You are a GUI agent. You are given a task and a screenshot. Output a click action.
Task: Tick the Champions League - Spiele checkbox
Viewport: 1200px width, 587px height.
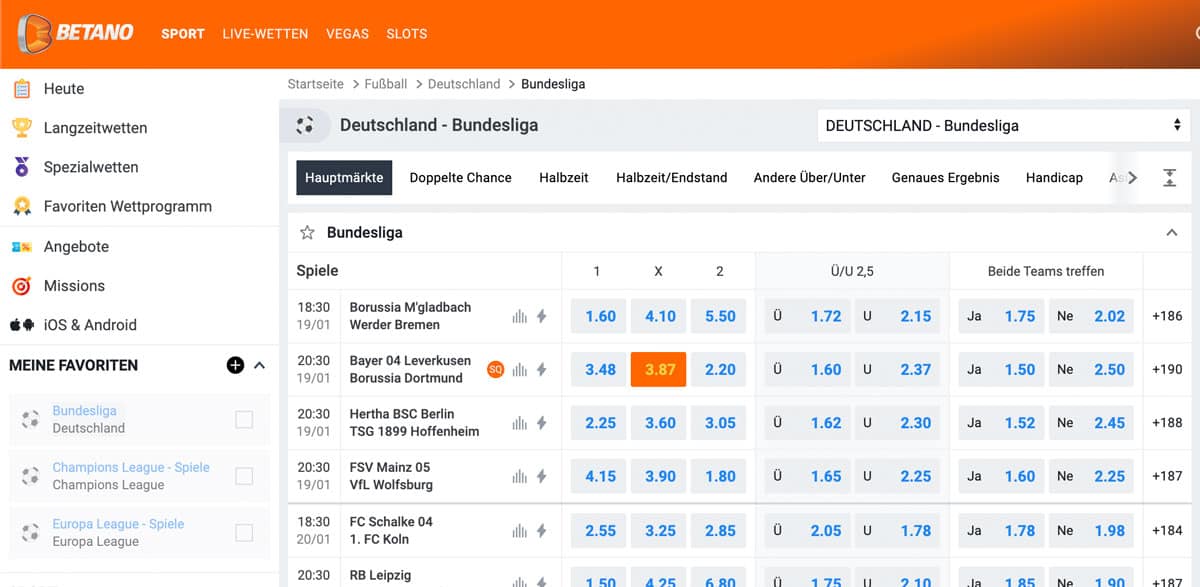[x=244, y=477]
